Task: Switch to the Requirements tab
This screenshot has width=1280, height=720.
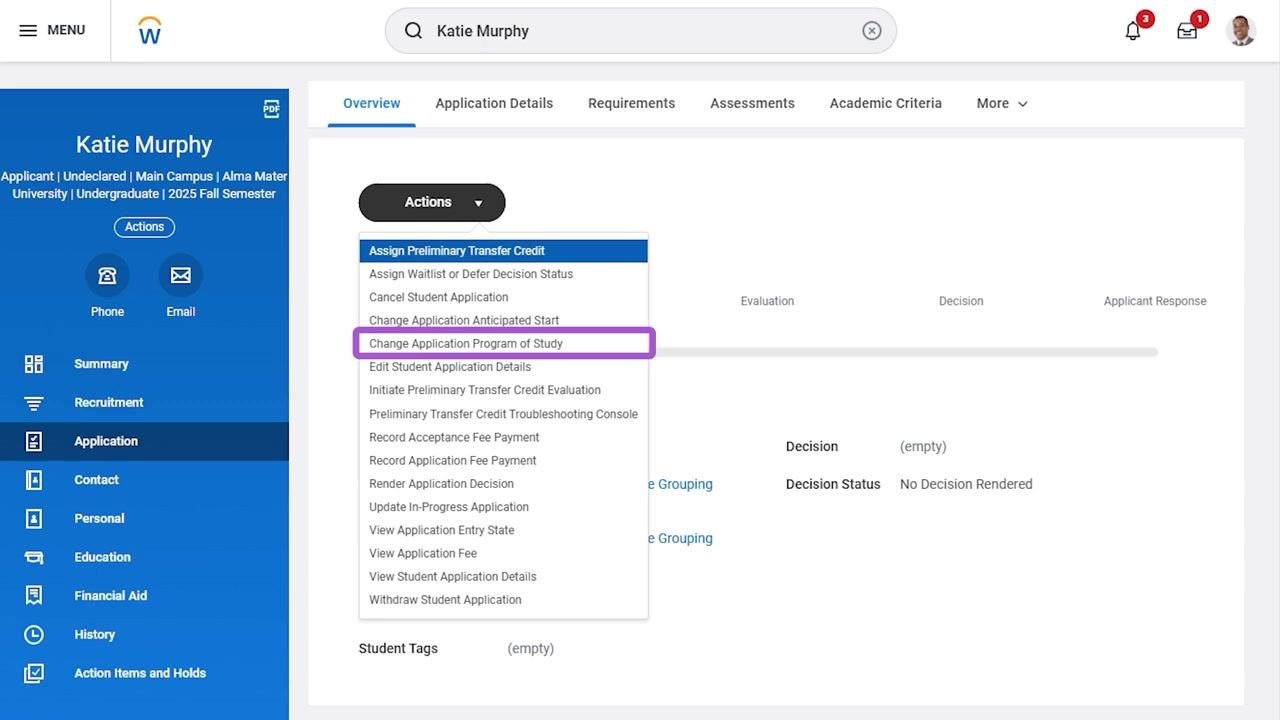Action: (631, 103)
